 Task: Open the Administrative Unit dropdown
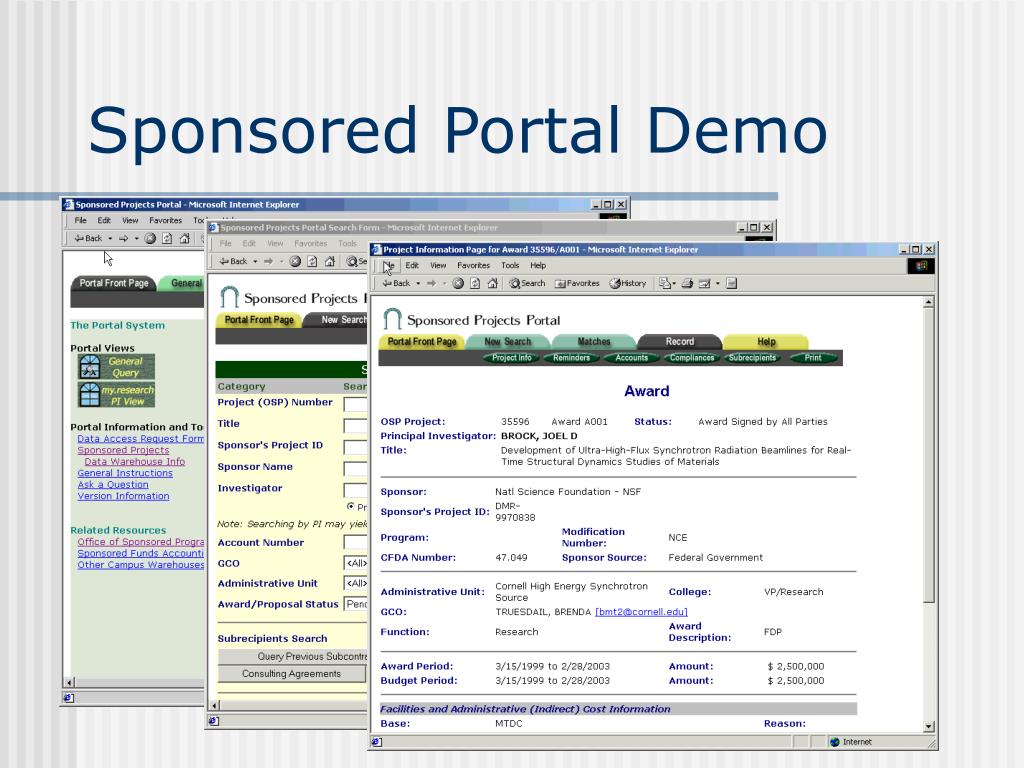356,583
